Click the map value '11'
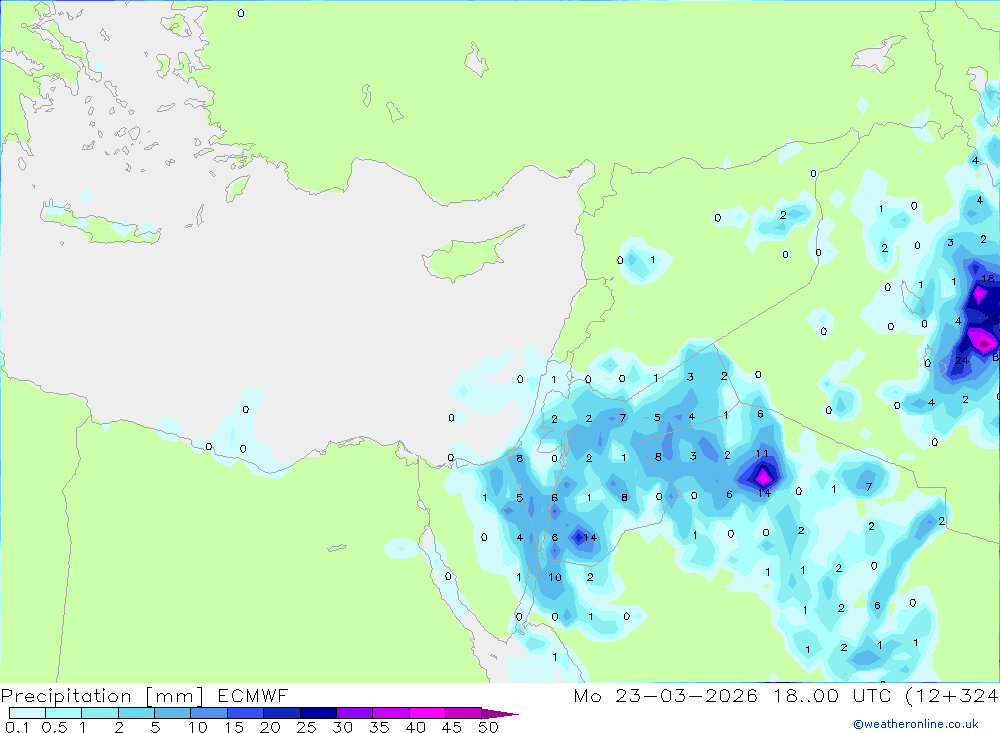This screenshot has height=733, width=1000. tap(762, 454)
